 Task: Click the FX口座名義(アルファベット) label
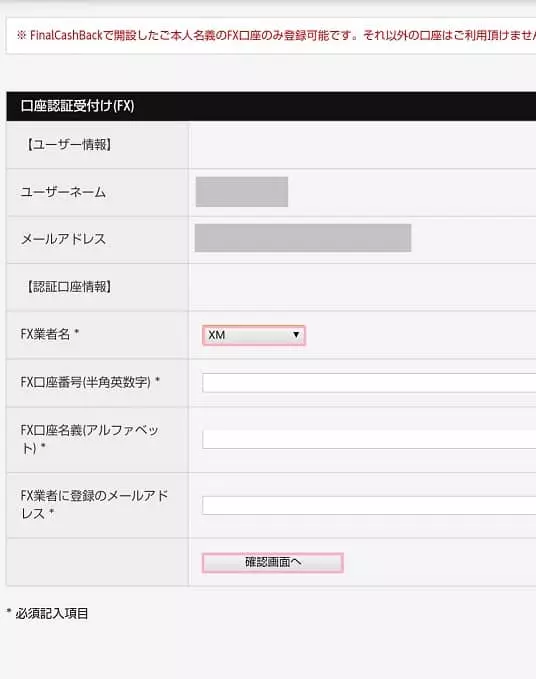(90, 439)
